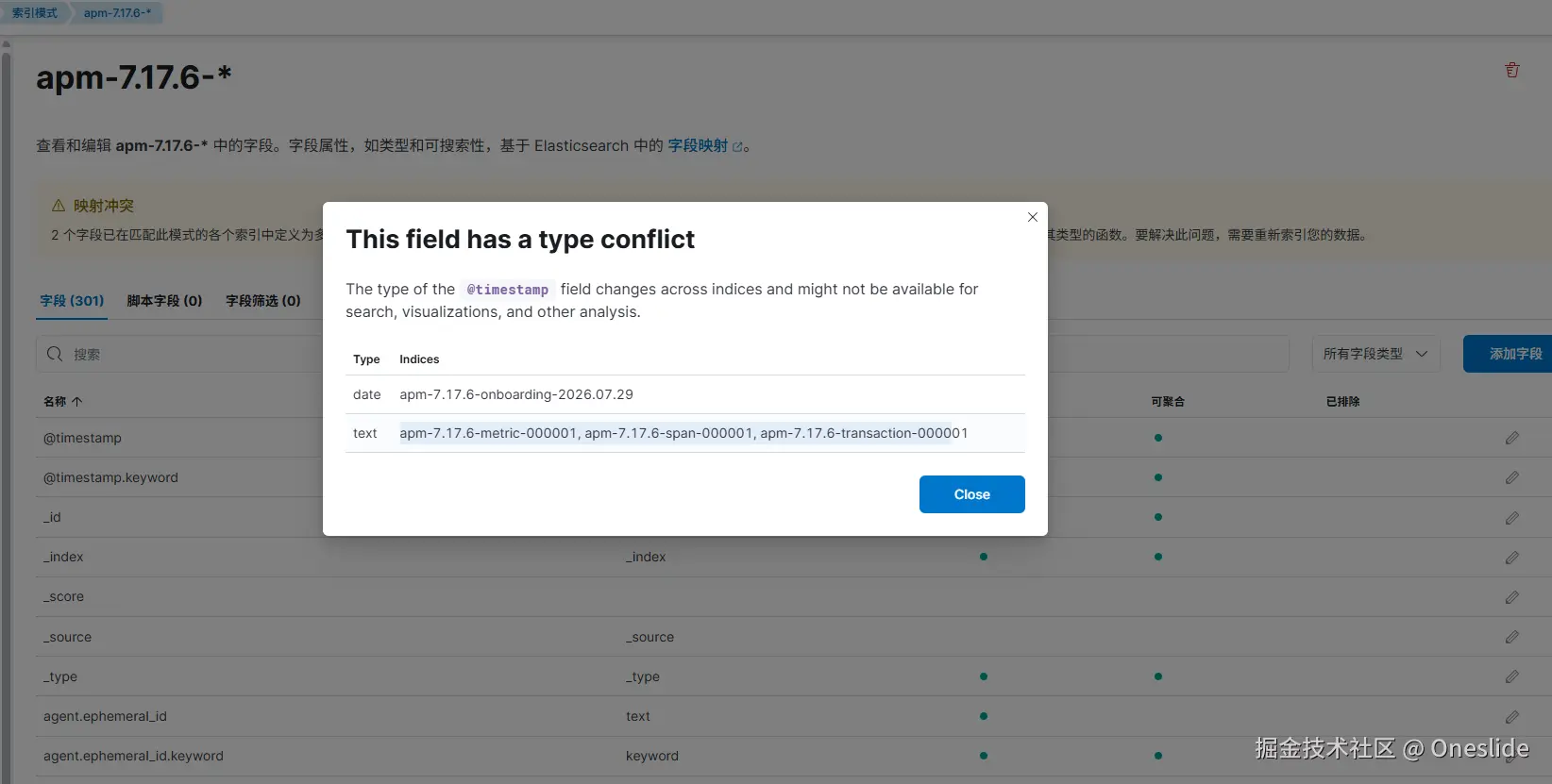Edit the _source field pencil icon
This screenshot has height=784, width=1552.
(x=1511, y=637)
